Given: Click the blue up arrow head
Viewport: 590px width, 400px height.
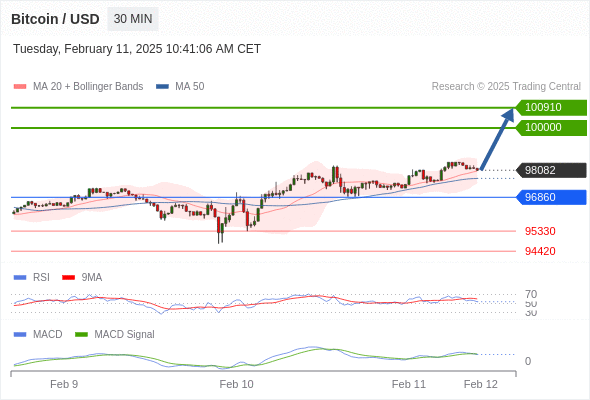Looking at the screenshot, I should pos(509,114).
